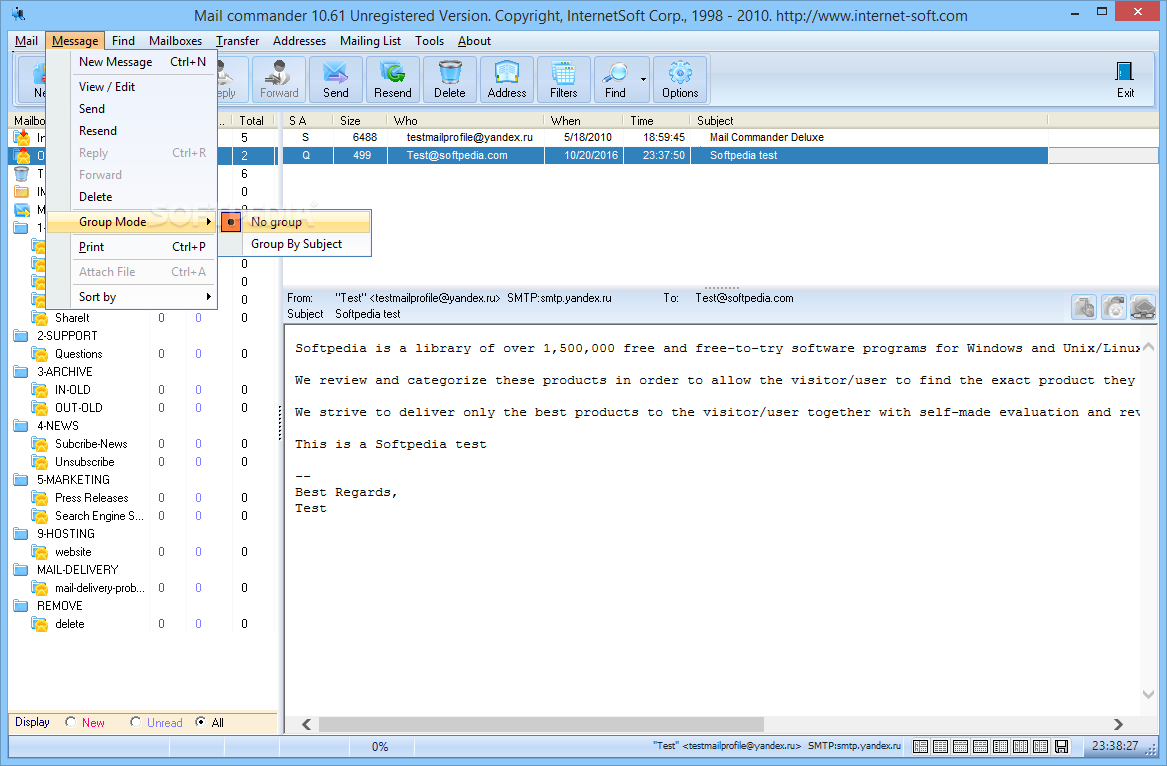1167x766 pixels.
Task: Select the IN-OLD mailbox
Action: click(72, 390)
